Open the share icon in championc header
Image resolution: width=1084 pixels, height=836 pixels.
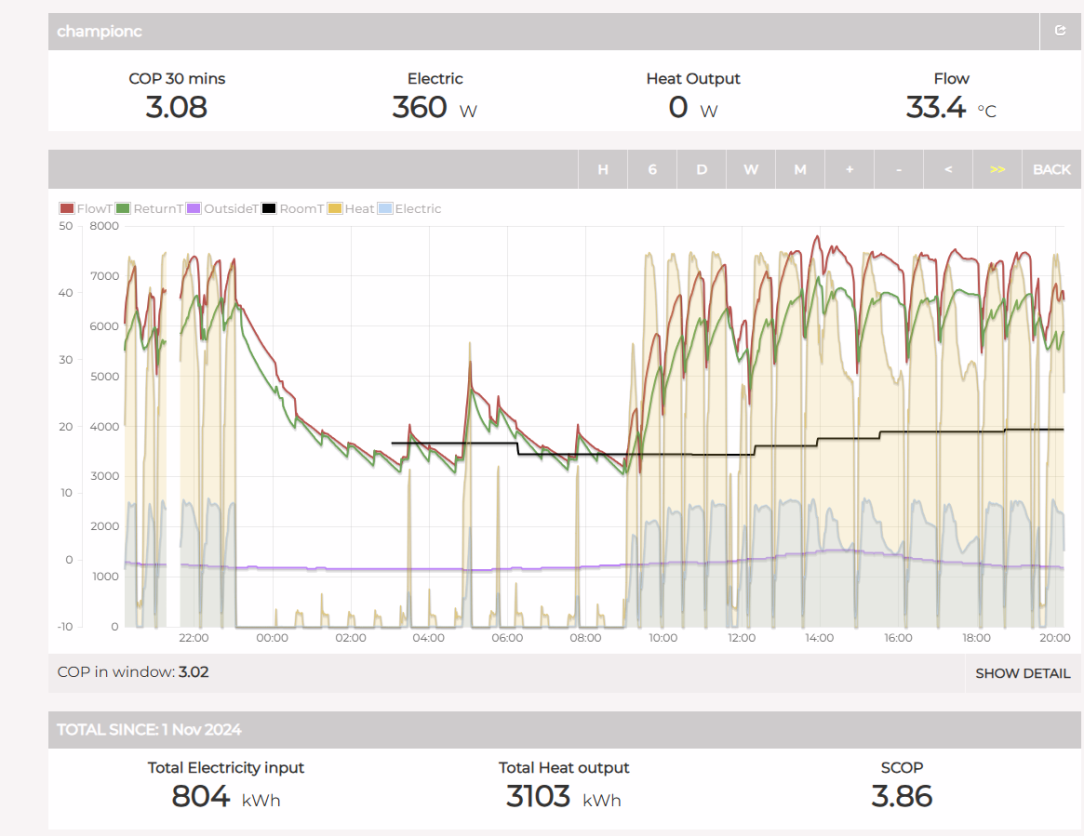pyautogui.click(x=1060, y=30)
